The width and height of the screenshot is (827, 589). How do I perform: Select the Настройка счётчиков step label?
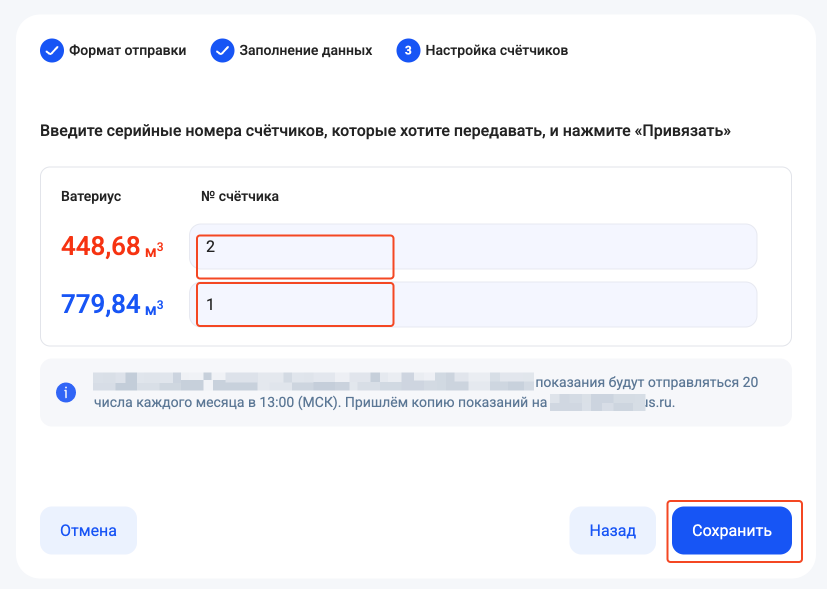click(496, 50)
